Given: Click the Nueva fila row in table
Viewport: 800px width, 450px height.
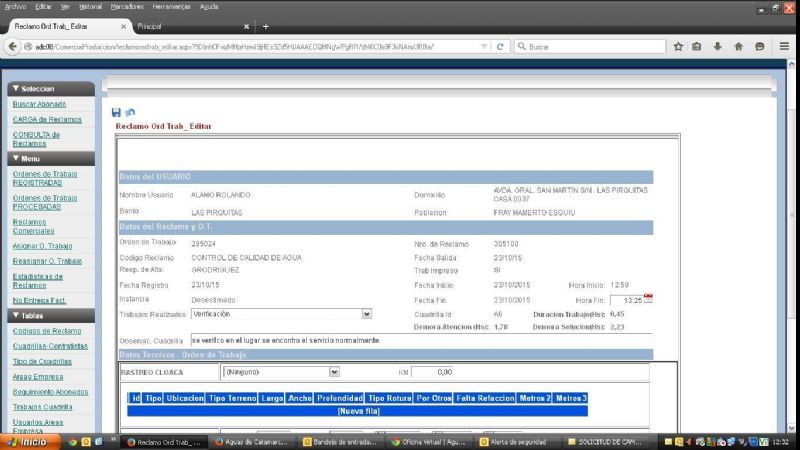Looking at the screenshot, I should pos(358,410).
